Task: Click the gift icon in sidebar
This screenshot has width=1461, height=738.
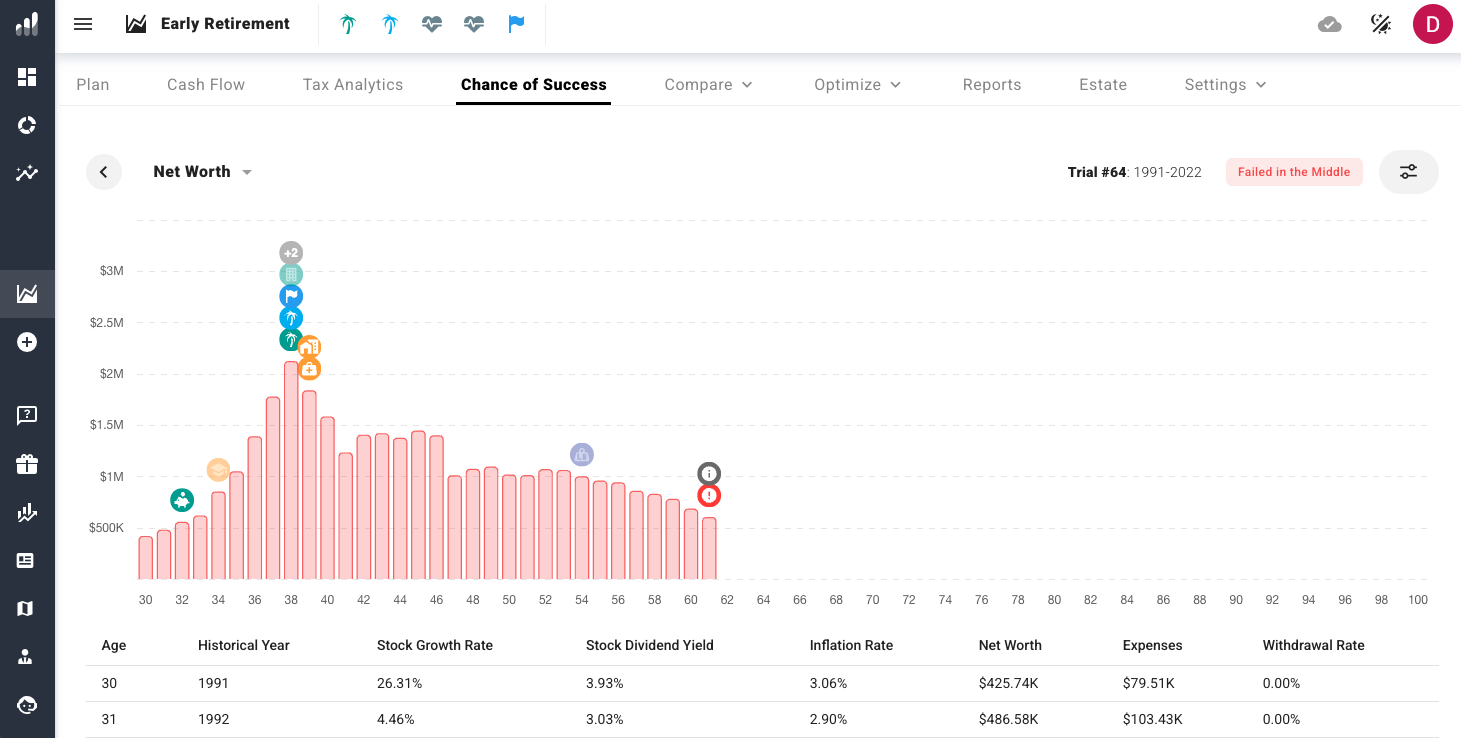Action: [x=27, y=464]
